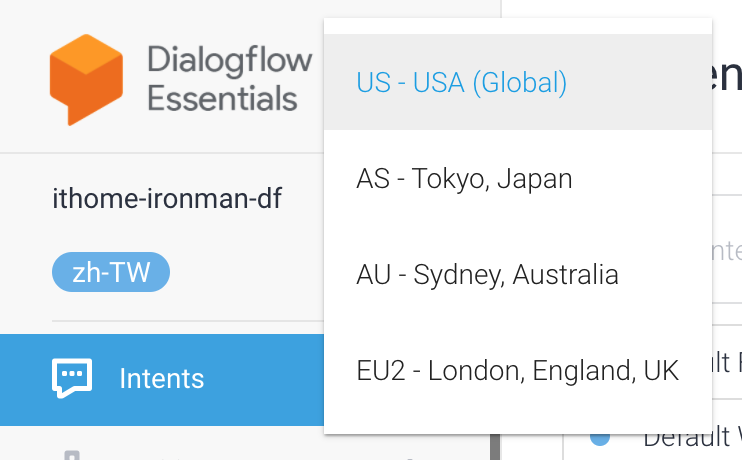Pick AU - Sydney, Australia region
Viewport: 742px width, 460px height.
(487, 275)
